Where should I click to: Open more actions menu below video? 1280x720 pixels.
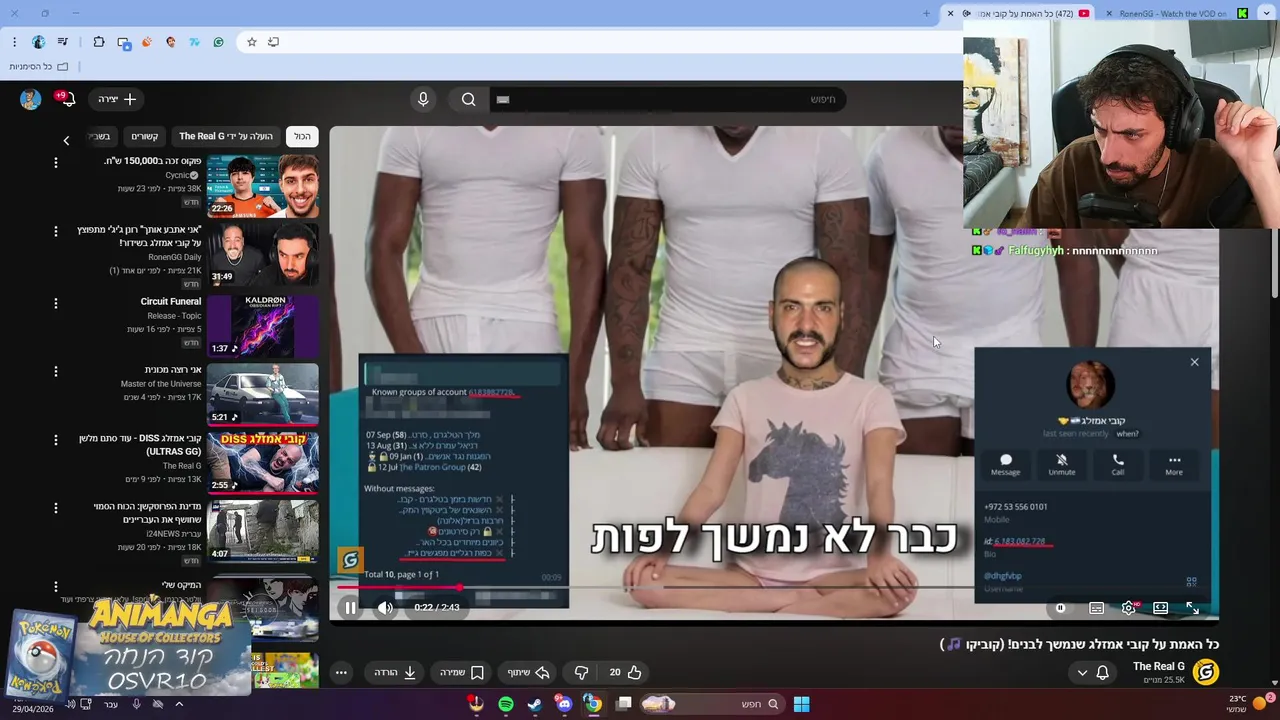[341, 672]
